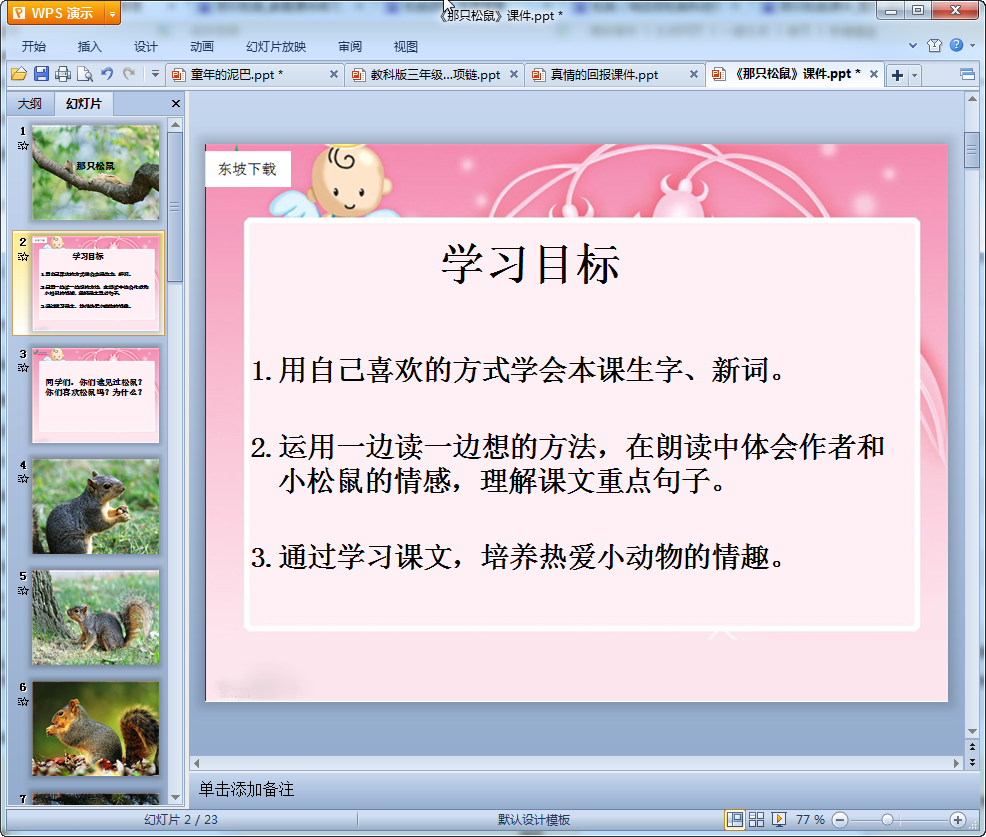Click animation star icon under slide 4

(23, 479)
